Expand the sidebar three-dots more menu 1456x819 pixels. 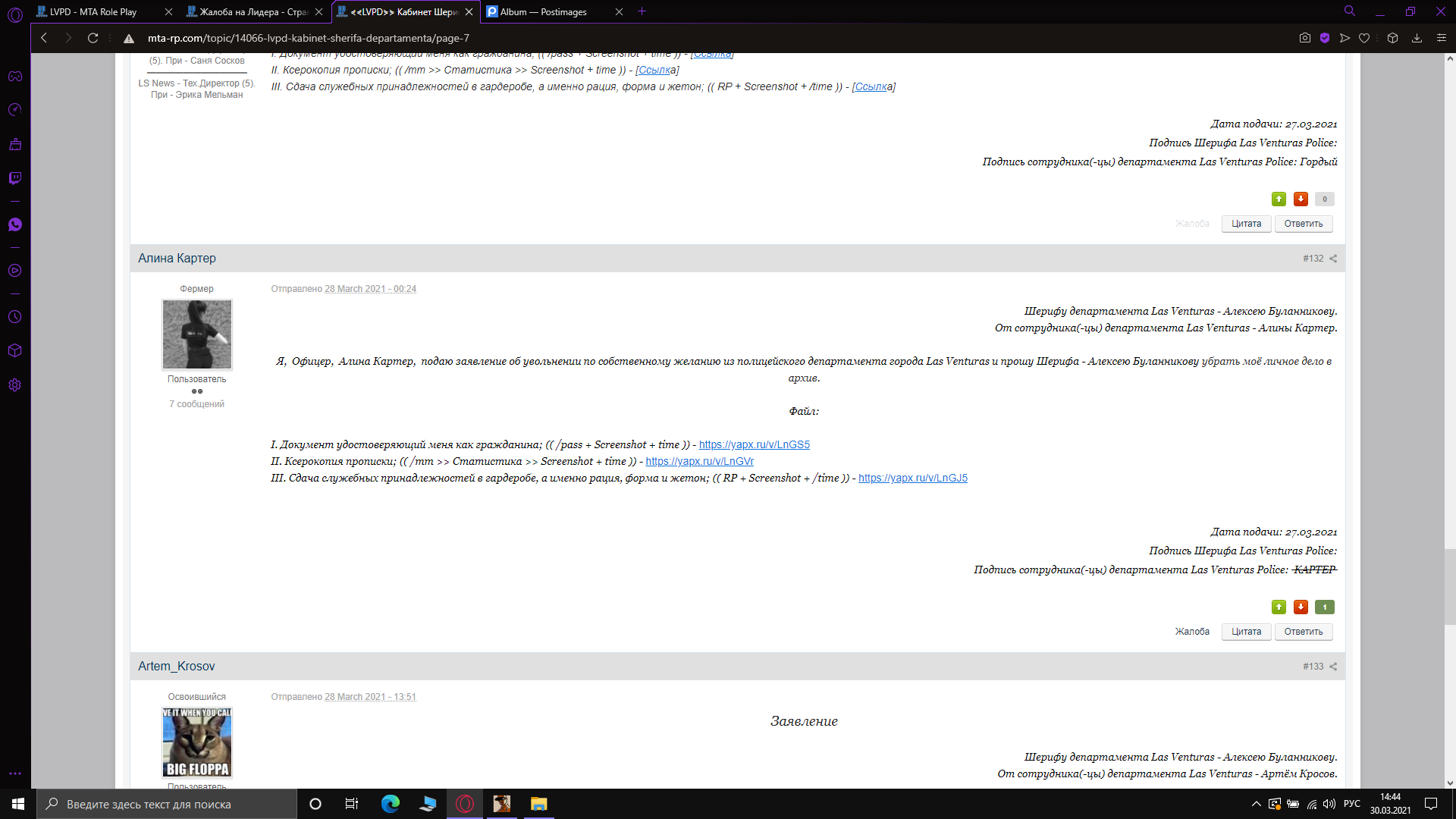tap(15, 773)
